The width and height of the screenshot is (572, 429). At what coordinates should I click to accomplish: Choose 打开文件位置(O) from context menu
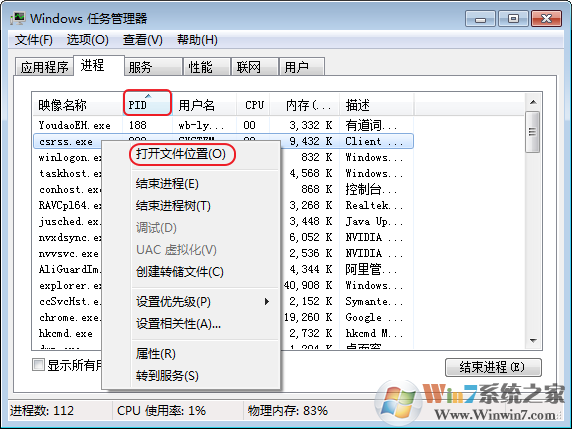(x=181, y=154)
